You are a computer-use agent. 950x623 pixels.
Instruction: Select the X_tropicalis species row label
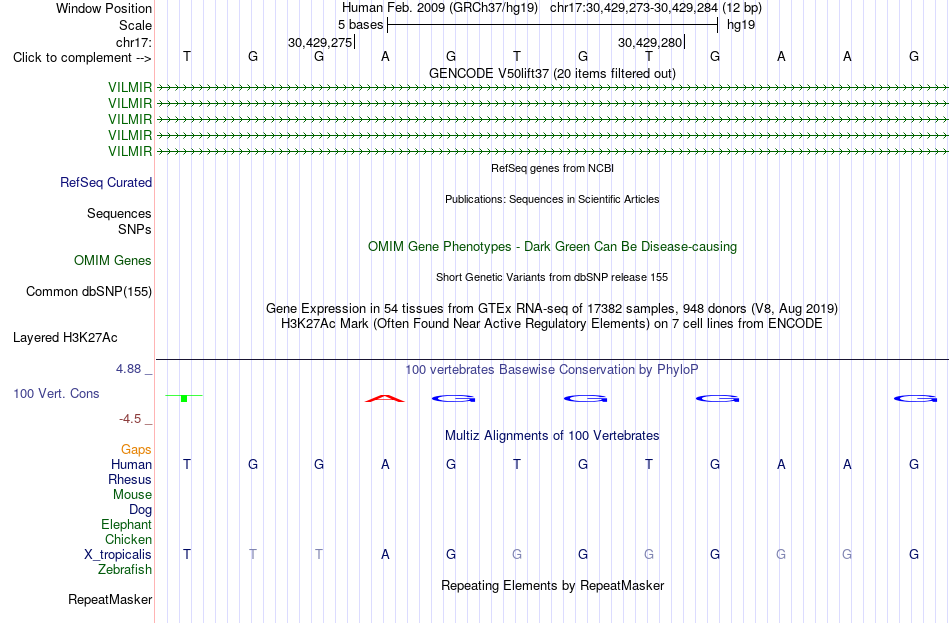pos(118,555)
